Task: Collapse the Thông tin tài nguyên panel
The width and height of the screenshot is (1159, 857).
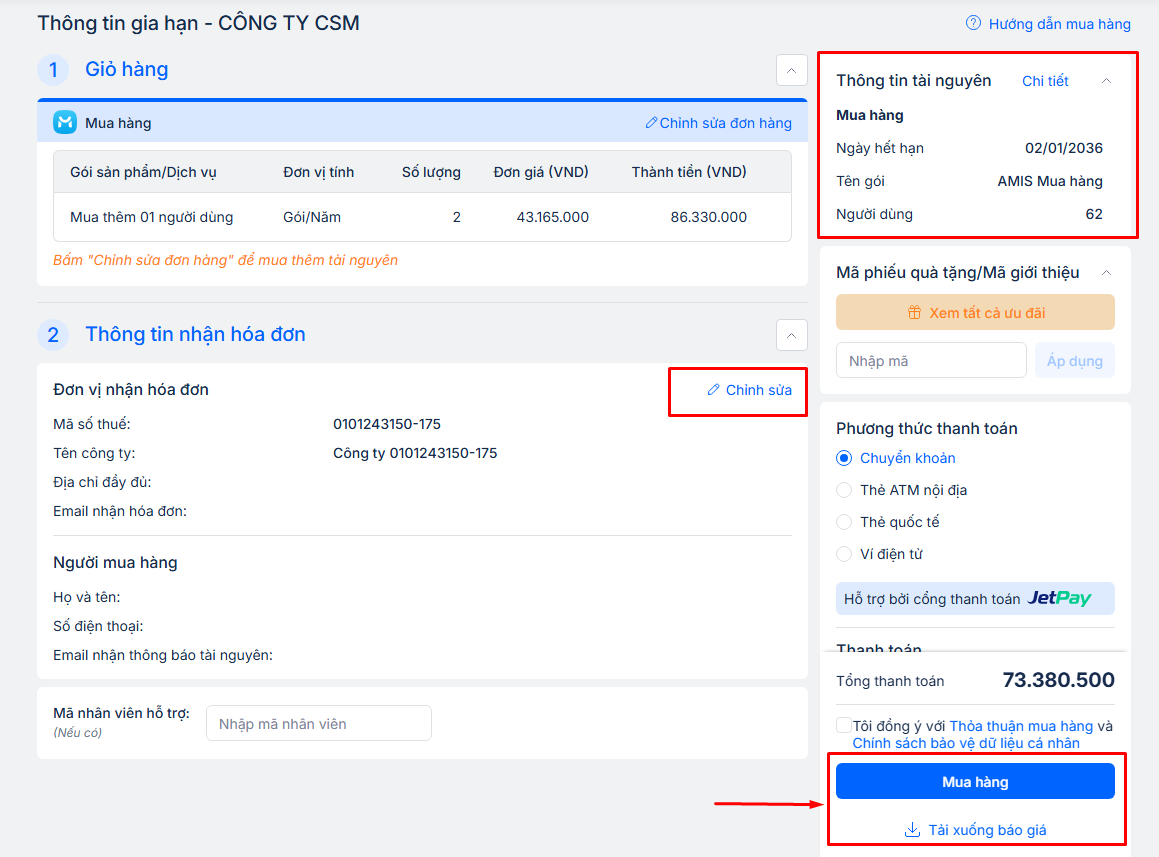Action: click(x=1106, y=81)
